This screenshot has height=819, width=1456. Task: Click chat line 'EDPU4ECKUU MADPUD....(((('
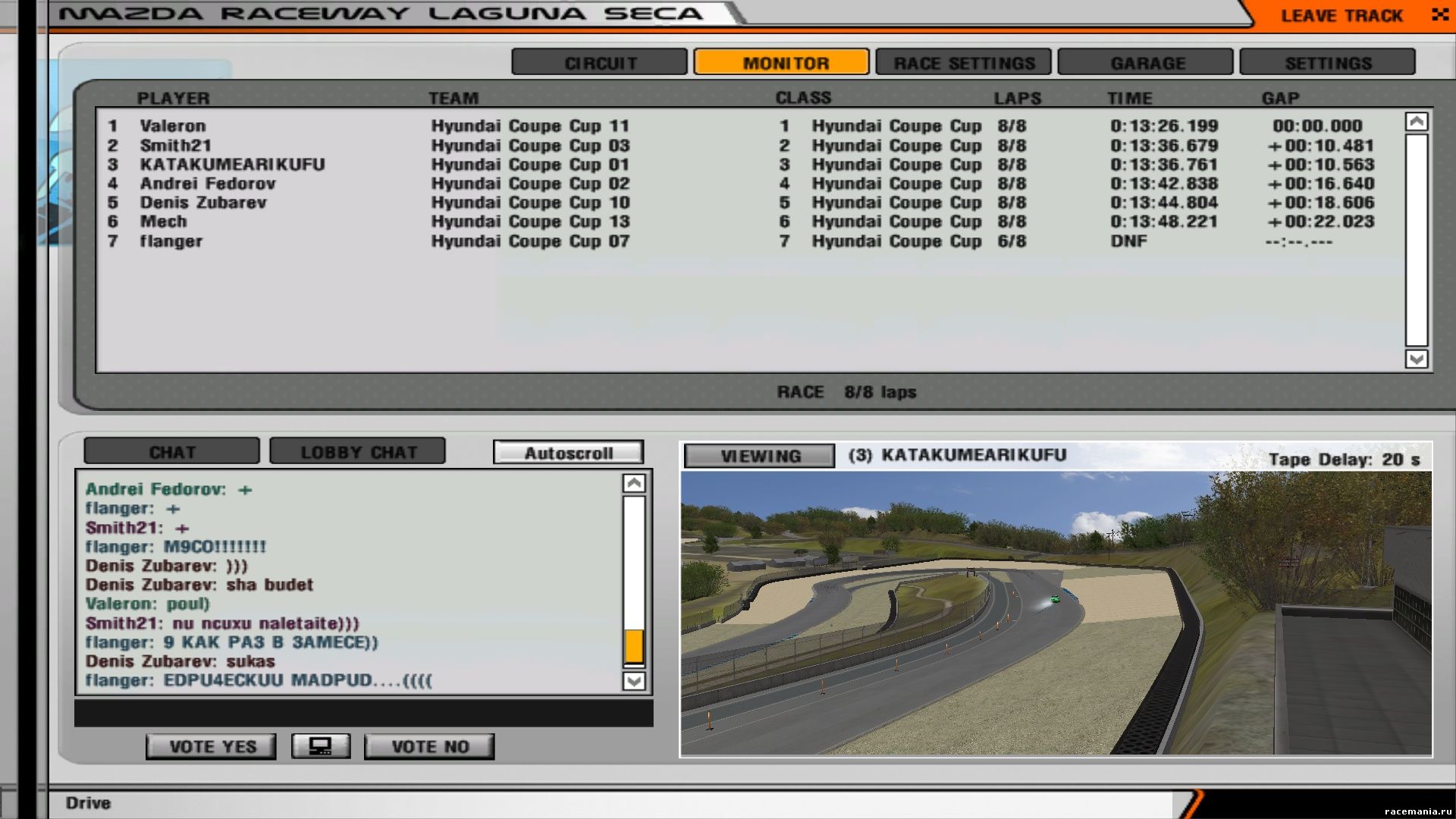pos(298,680)
